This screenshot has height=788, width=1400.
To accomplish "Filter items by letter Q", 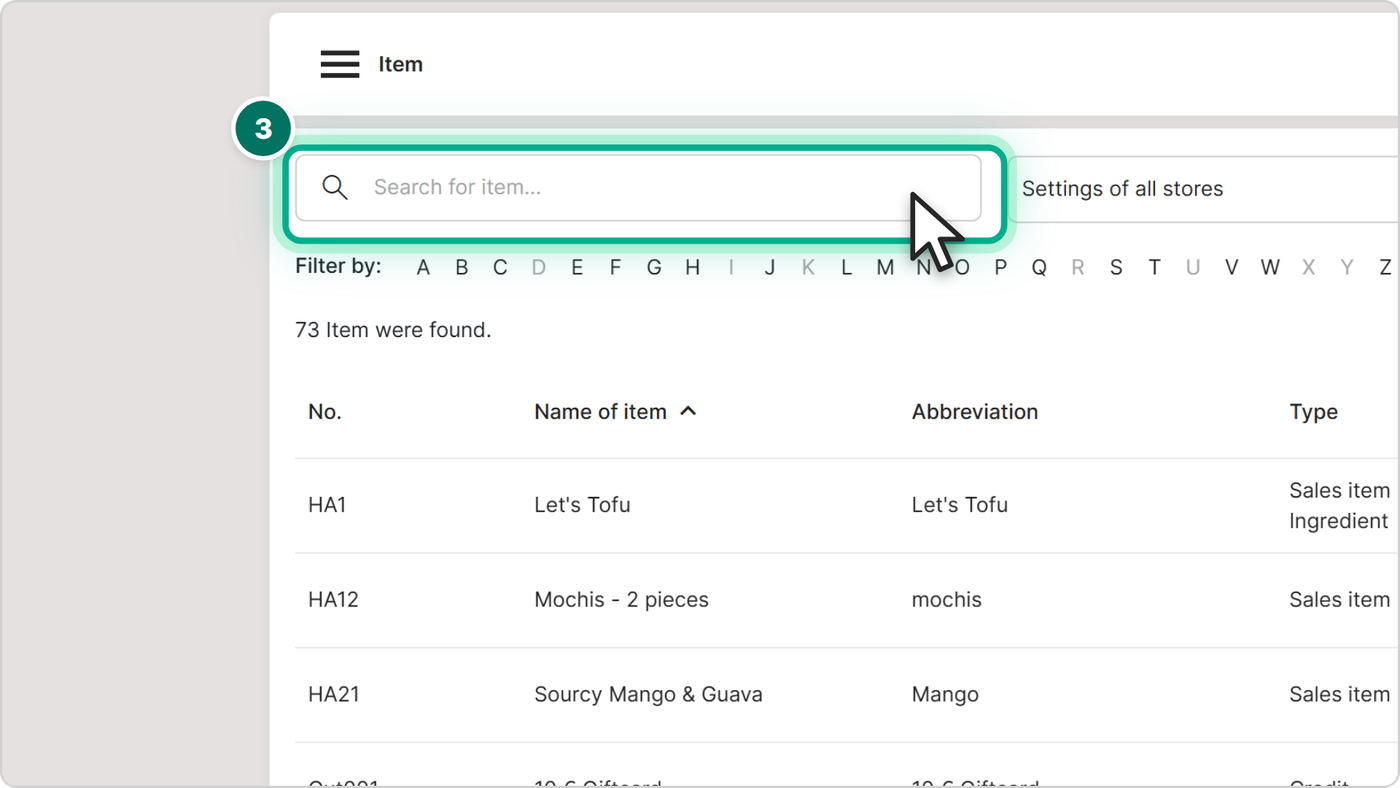I will 1039,267.
